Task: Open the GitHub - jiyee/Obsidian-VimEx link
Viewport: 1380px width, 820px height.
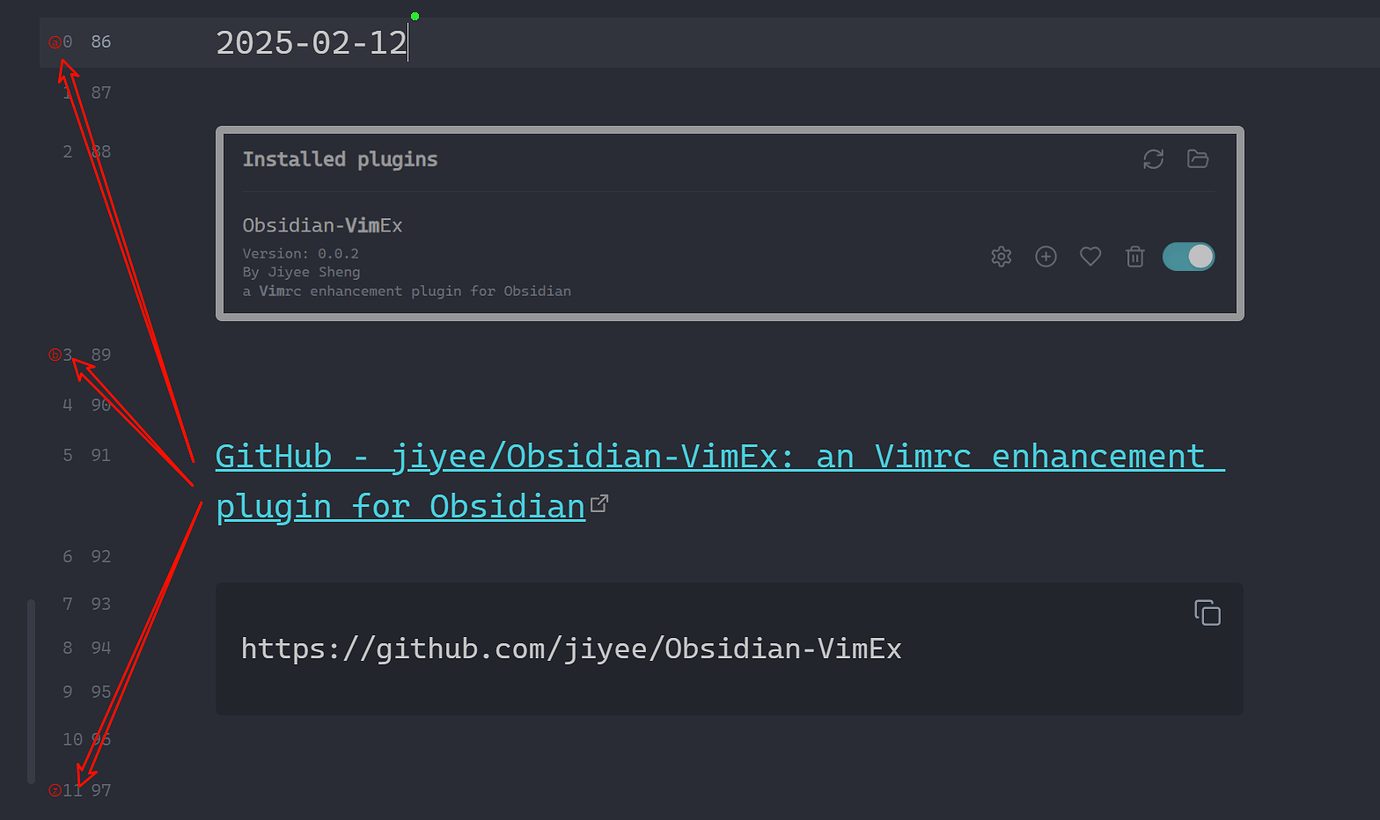Action: click(500, 455)
